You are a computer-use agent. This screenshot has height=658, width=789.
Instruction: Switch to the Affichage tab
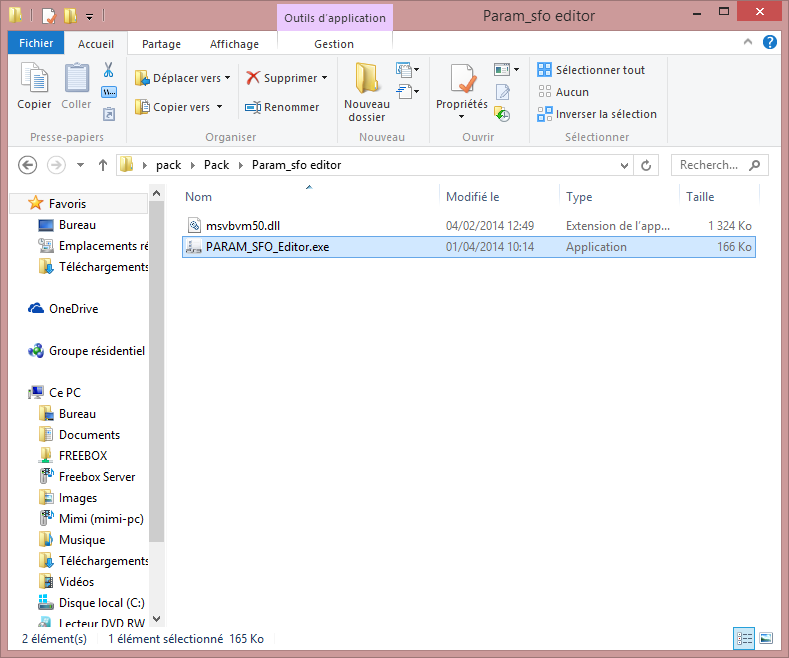pyautogui.click(x=234, y=44)
